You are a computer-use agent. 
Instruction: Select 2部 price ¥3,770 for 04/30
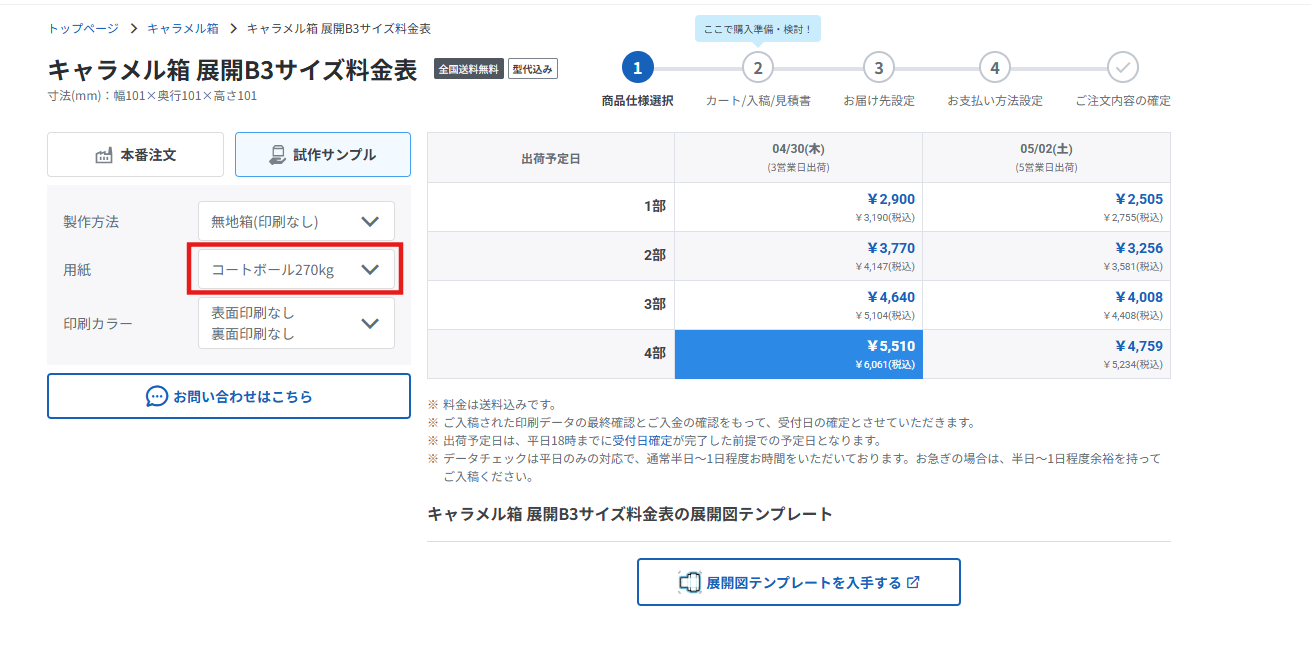click(x=798, y=256)
